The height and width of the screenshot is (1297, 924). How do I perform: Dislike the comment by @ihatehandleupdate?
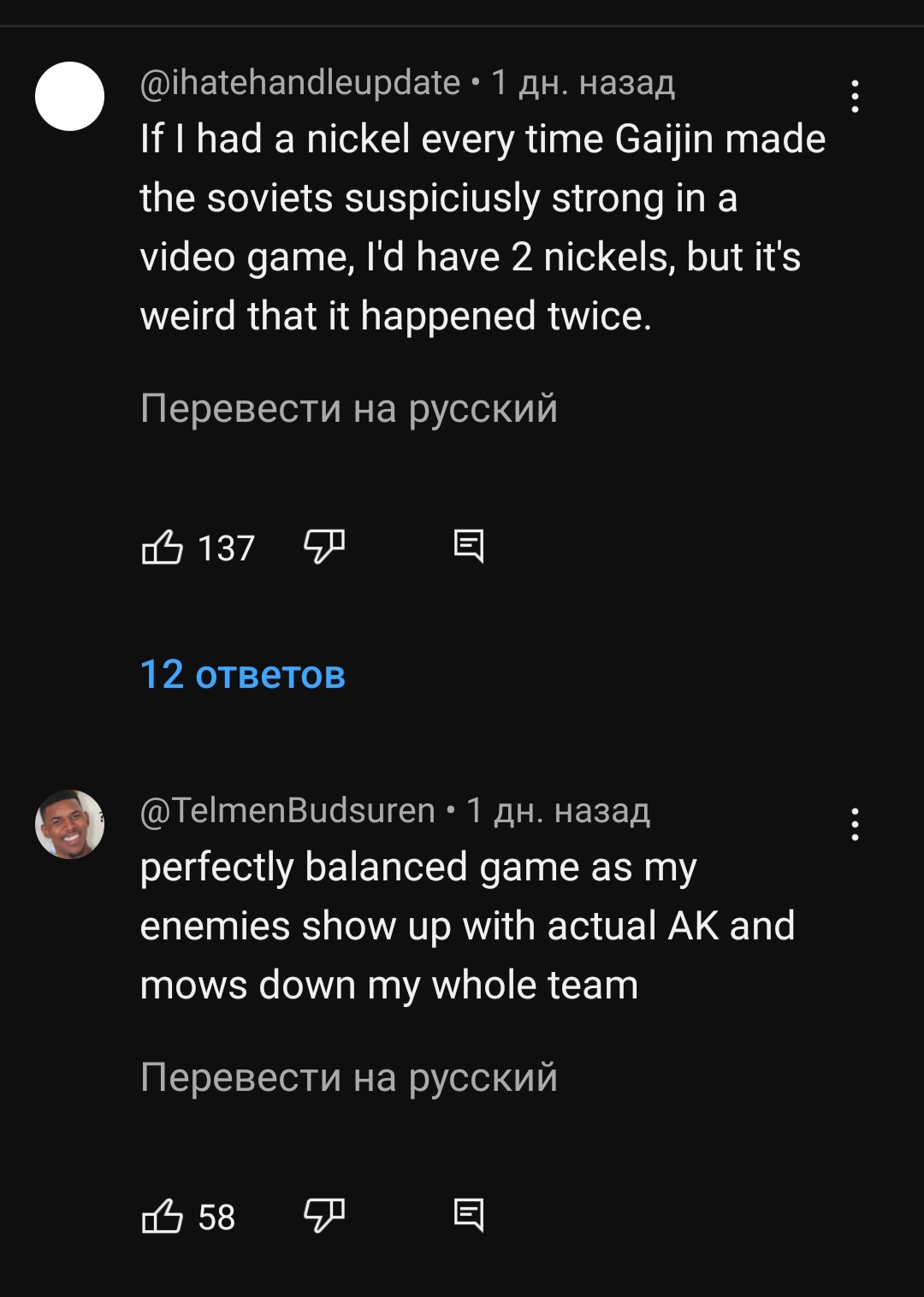[x=324, y=546]
